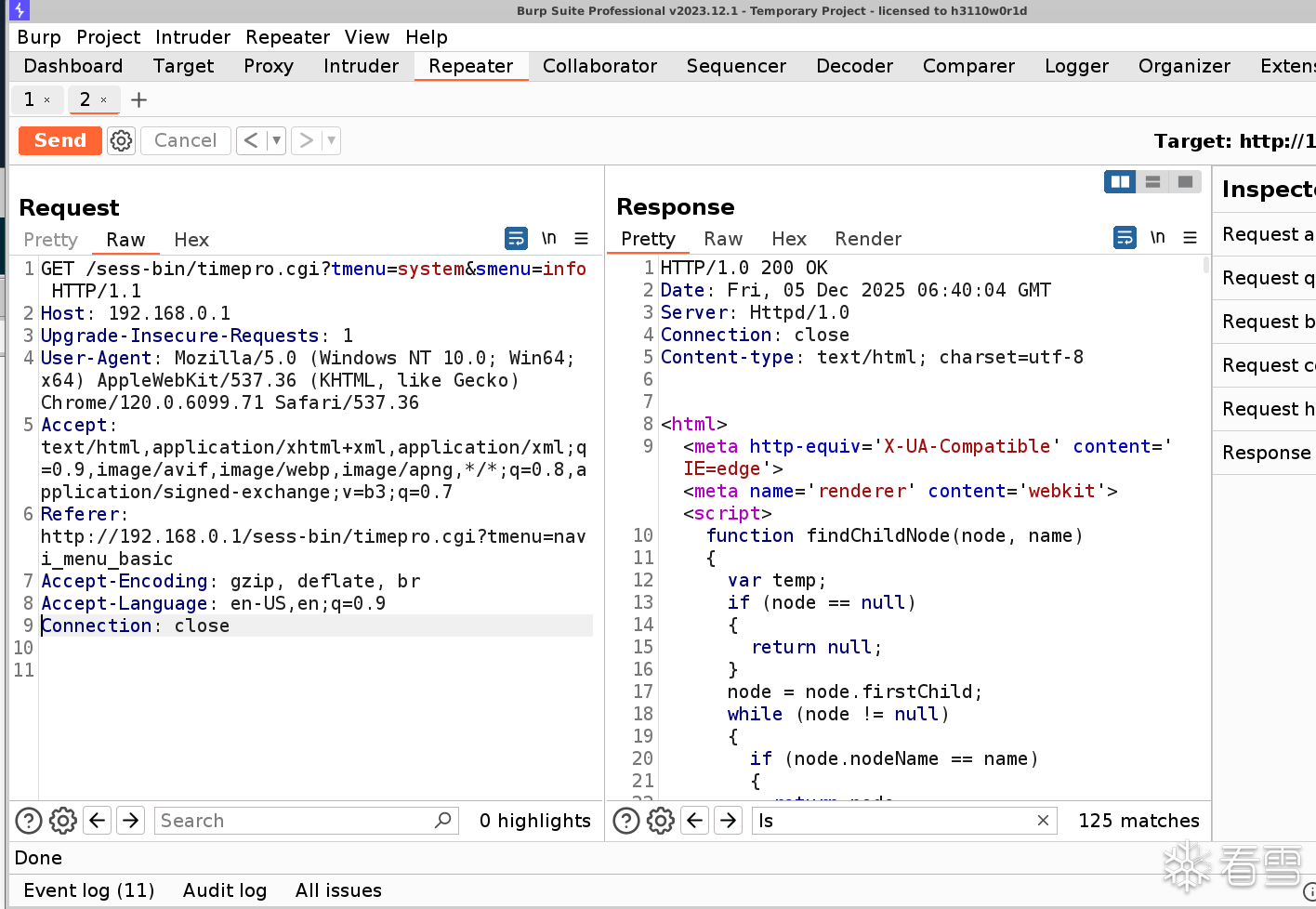The width and height of the screenshot is (1316, 909).
Task: Open All issues
Action: click(338, 890)
